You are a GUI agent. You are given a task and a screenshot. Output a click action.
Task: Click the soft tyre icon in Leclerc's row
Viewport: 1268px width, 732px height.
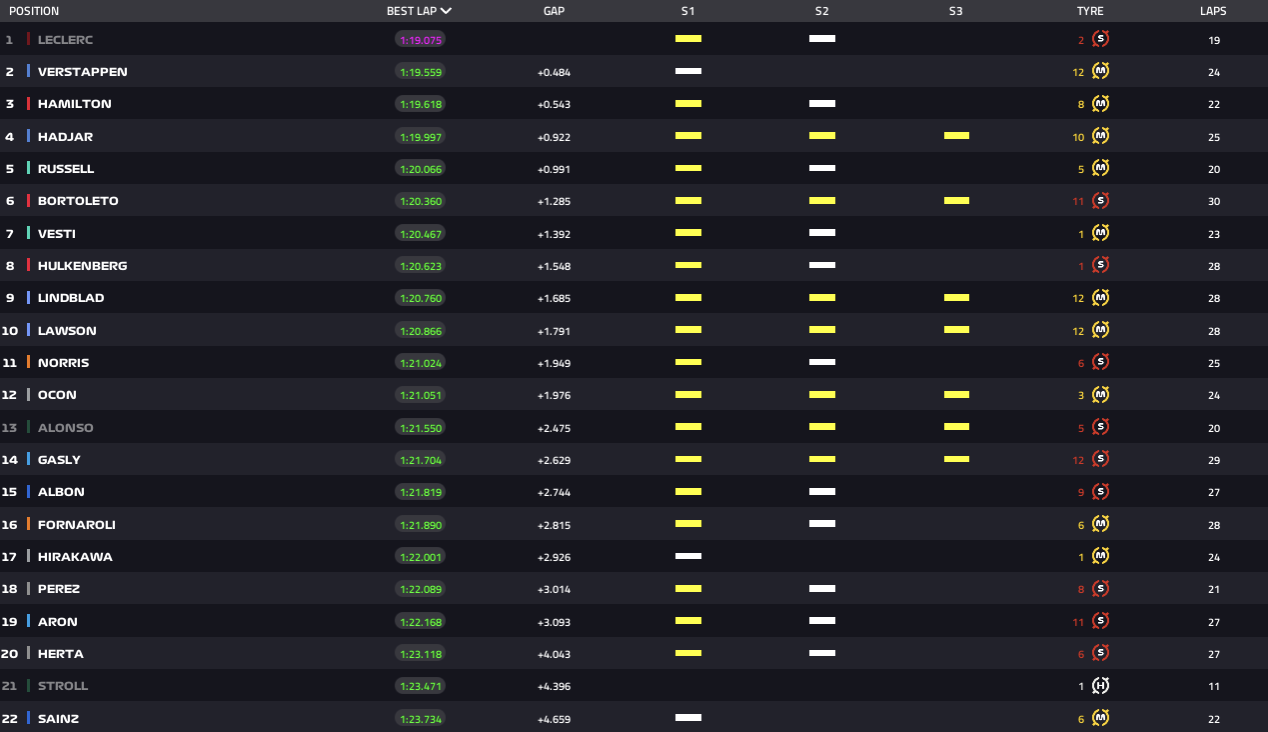[x=1101, y=39]
